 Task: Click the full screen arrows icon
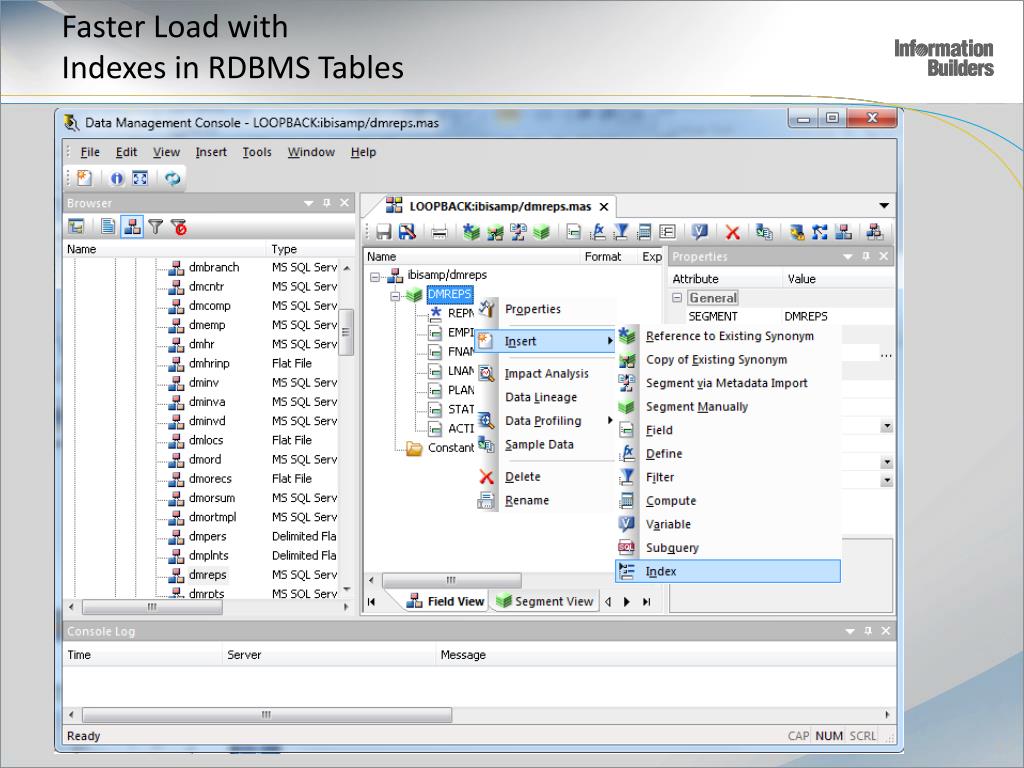[140, 178]
